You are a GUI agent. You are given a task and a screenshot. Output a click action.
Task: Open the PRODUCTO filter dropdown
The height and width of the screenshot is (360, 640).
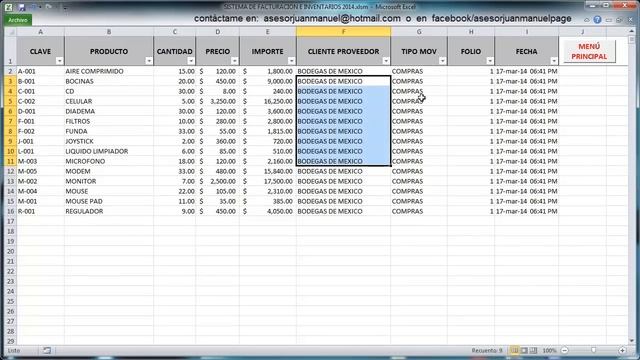pyautogui.click(x=149, y=61)
